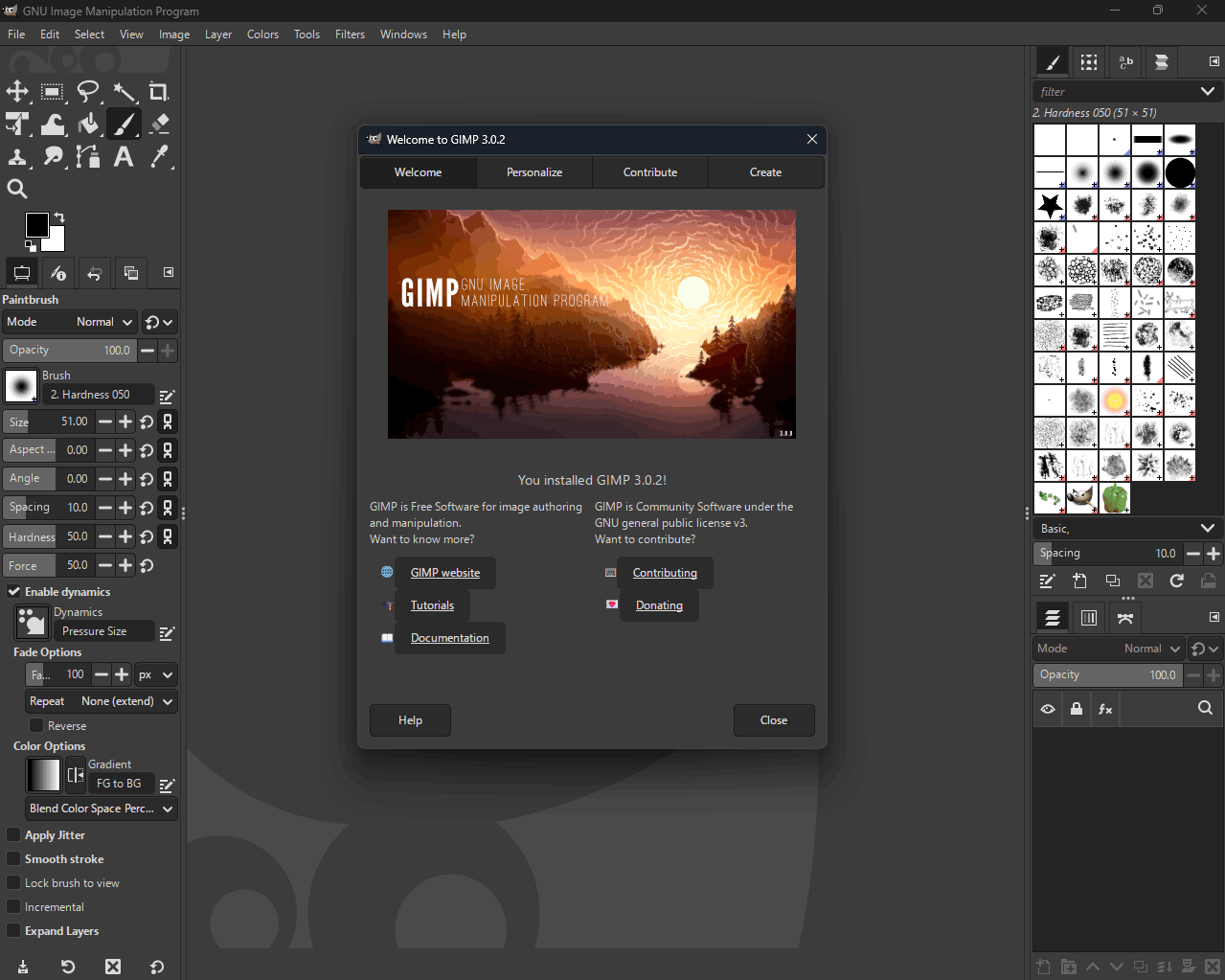The height and width of the screenshot is (980, 1225).
Task: Link Size to brush native size
Action: coord(168,422)
